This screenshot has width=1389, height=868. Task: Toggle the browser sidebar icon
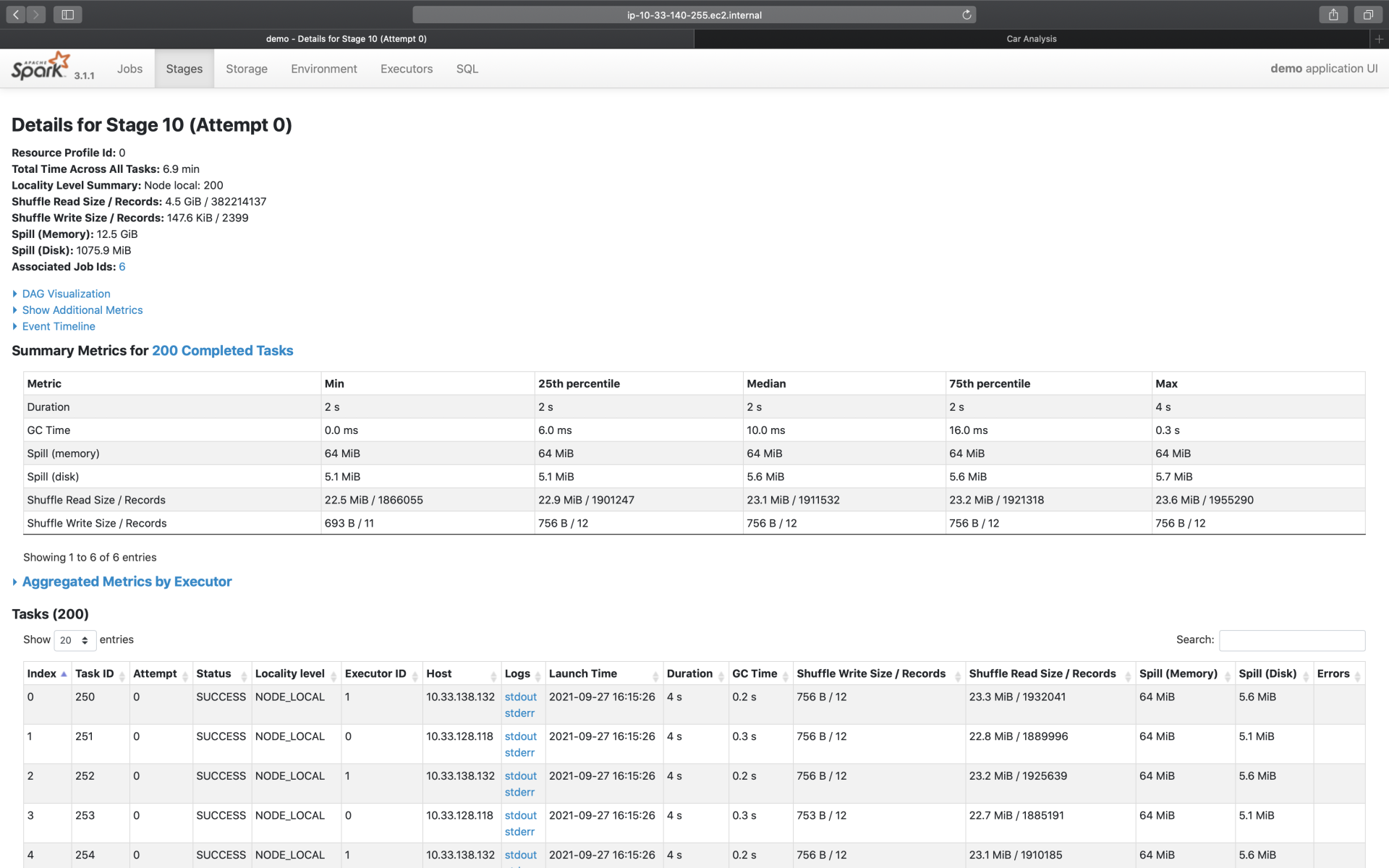click(67, 14)
